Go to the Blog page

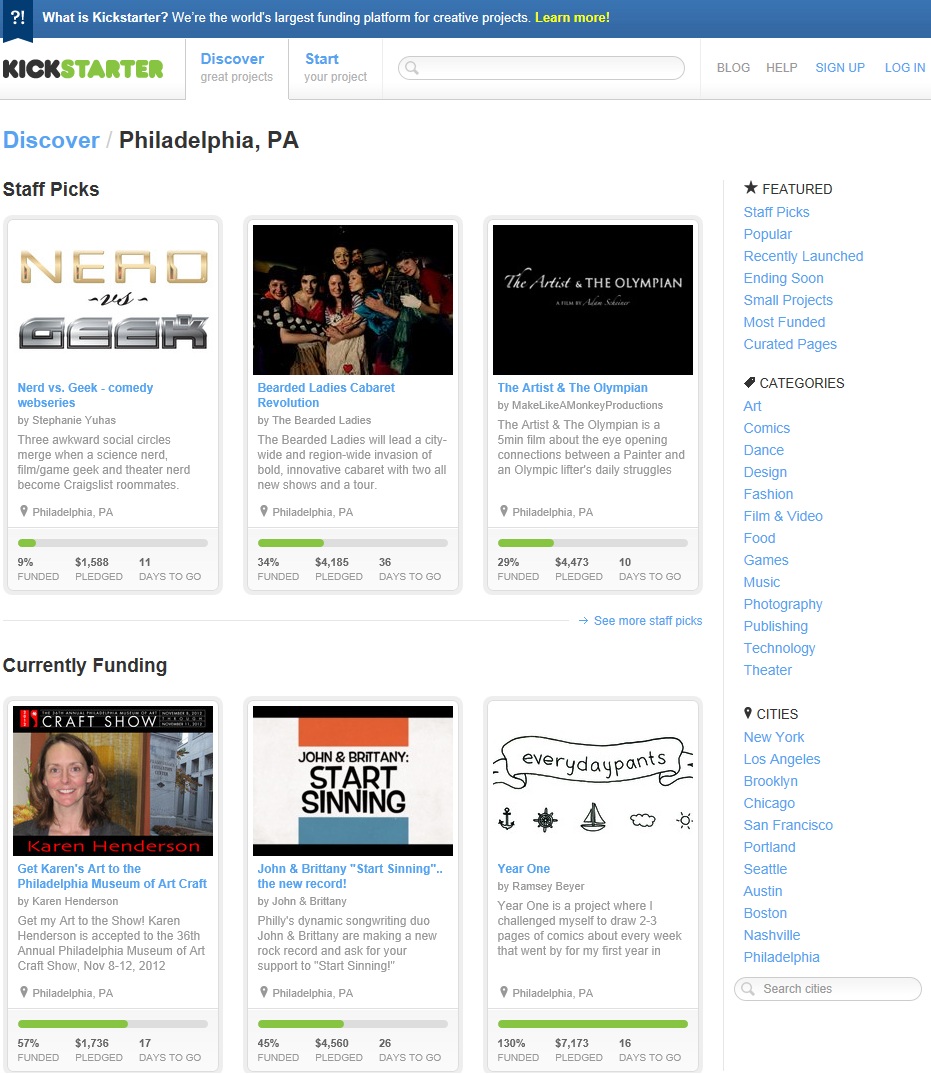pyautogui.click(x=733, y=68)
